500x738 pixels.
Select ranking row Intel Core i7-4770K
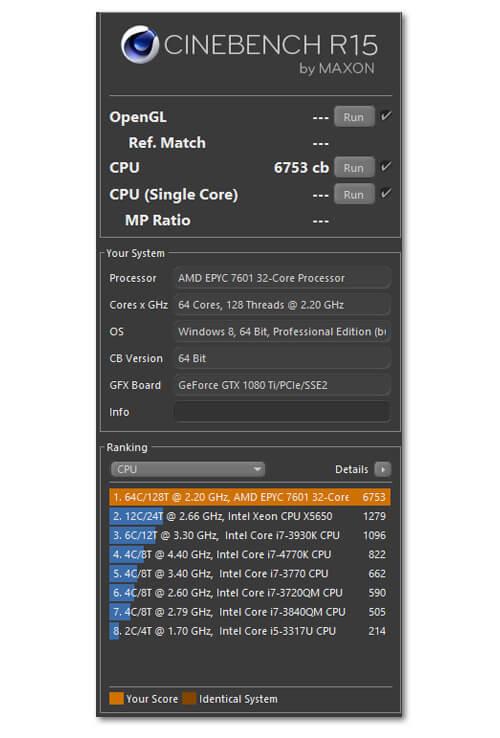coord(250,555)
